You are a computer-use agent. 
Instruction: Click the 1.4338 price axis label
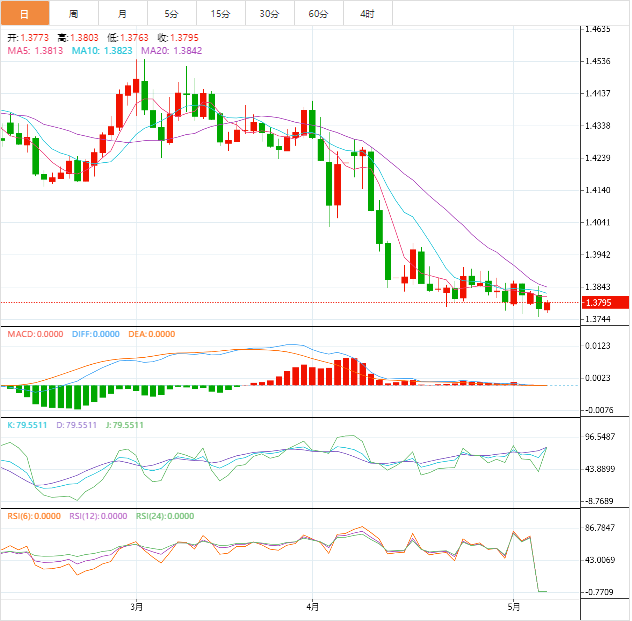[598, 126]
